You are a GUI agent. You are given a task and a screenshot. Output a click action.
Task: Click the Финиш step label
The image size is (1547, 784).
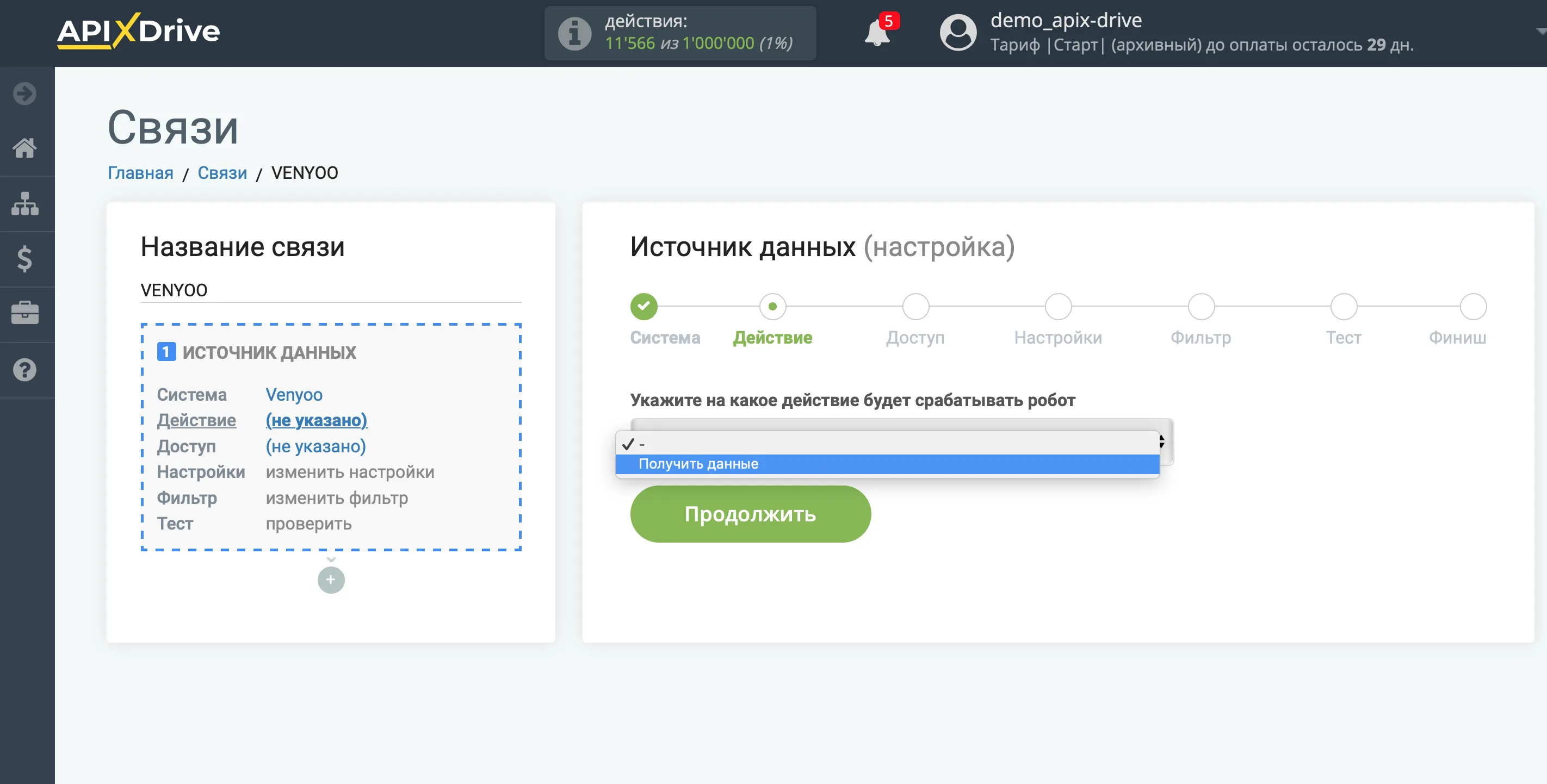tap(1457, 338)
